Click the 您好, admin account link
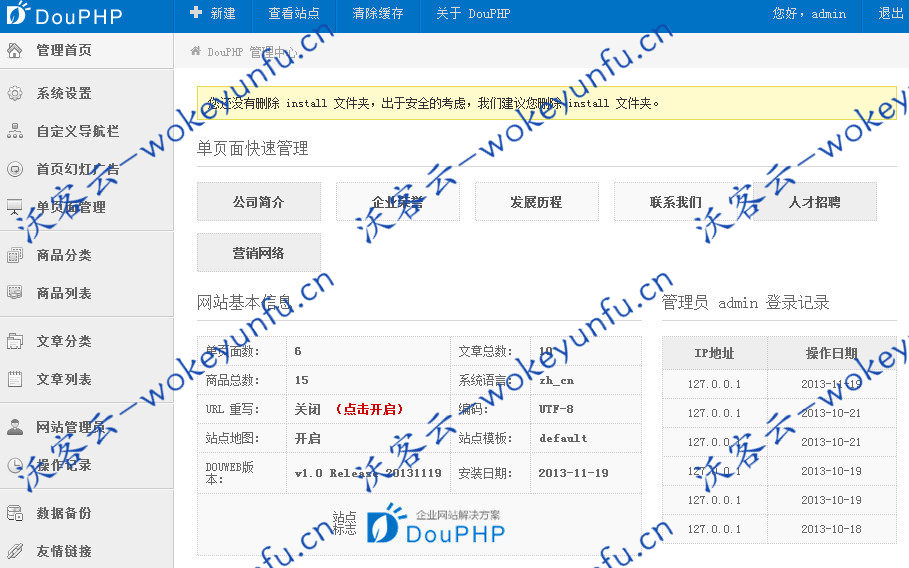Image resolution: width=909 pixels, height=568 pixels. click(x=809, y=13)
